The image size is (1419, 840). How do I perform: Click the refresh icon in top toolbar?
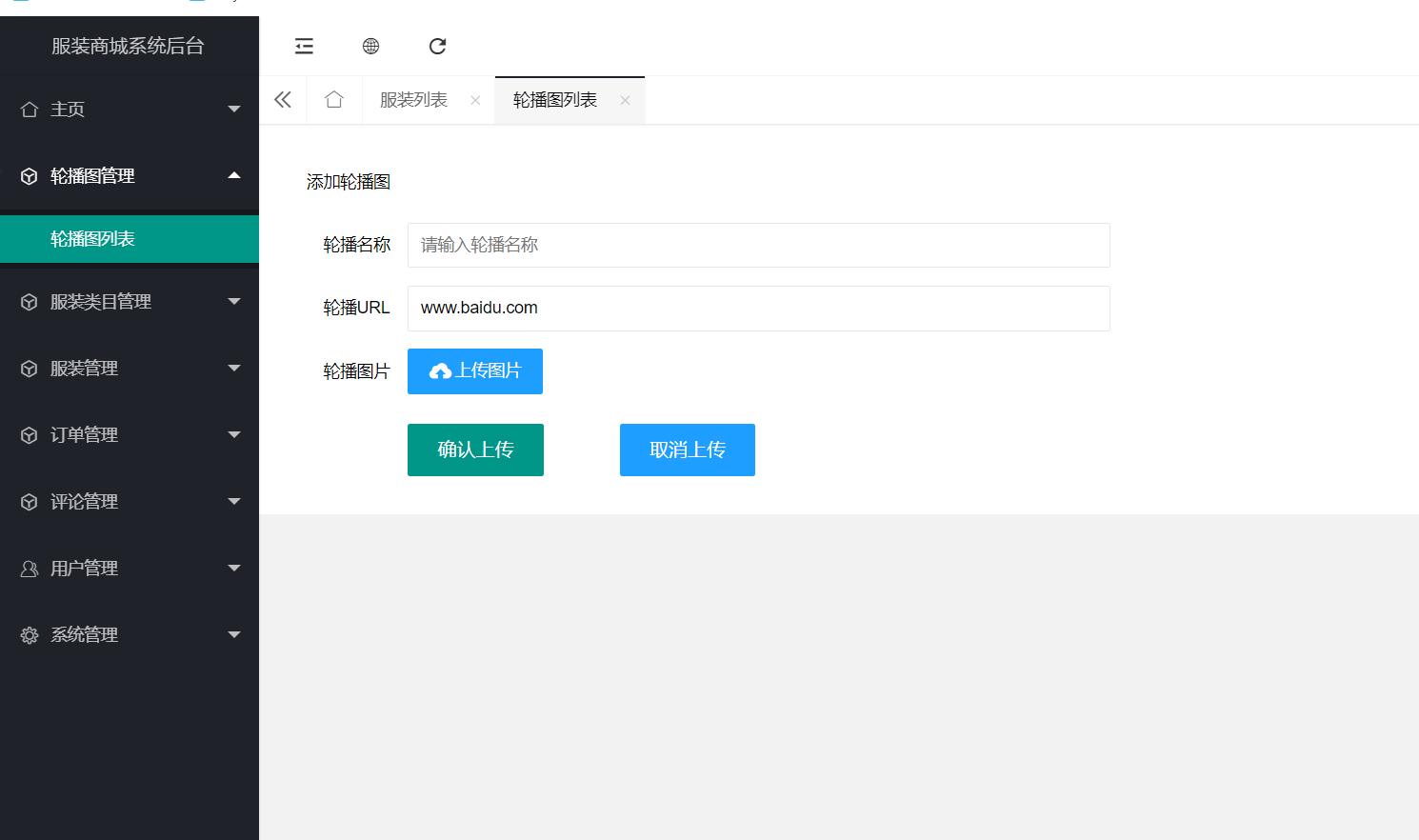[x=437, y=46]
